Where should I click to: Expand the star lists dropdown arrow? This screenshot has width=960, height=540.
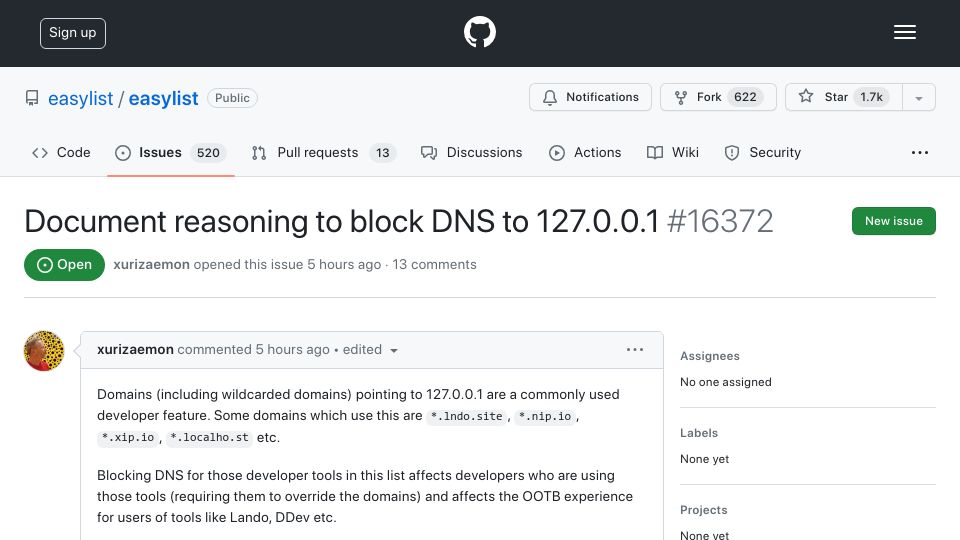pos(918,98)
